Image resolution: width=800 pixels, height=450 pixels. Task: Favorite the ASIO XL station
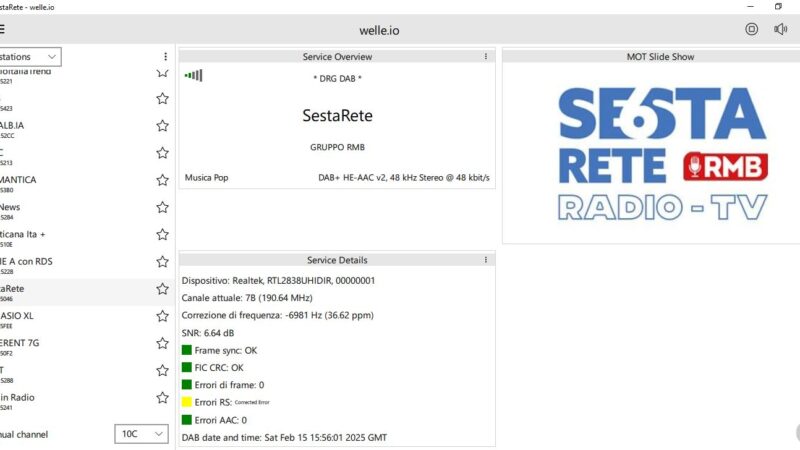pos(162,316)
